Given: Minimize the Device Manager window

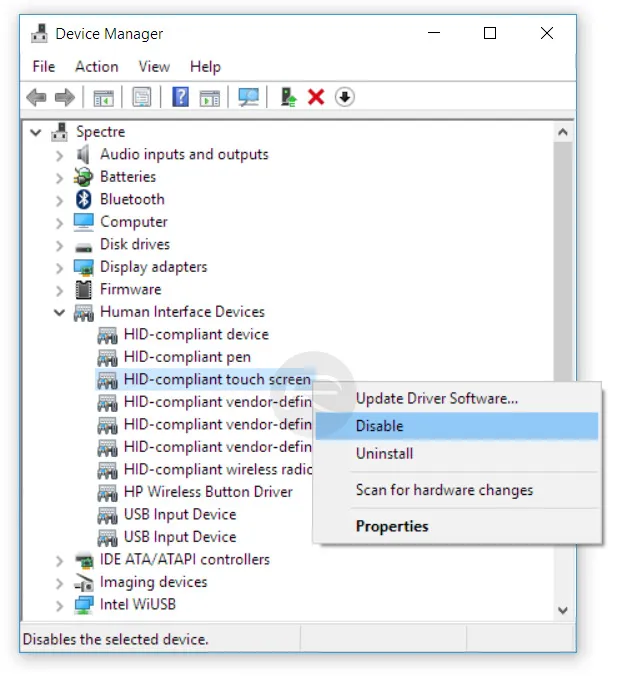Looking at the screenshot, I should (434, 33).
